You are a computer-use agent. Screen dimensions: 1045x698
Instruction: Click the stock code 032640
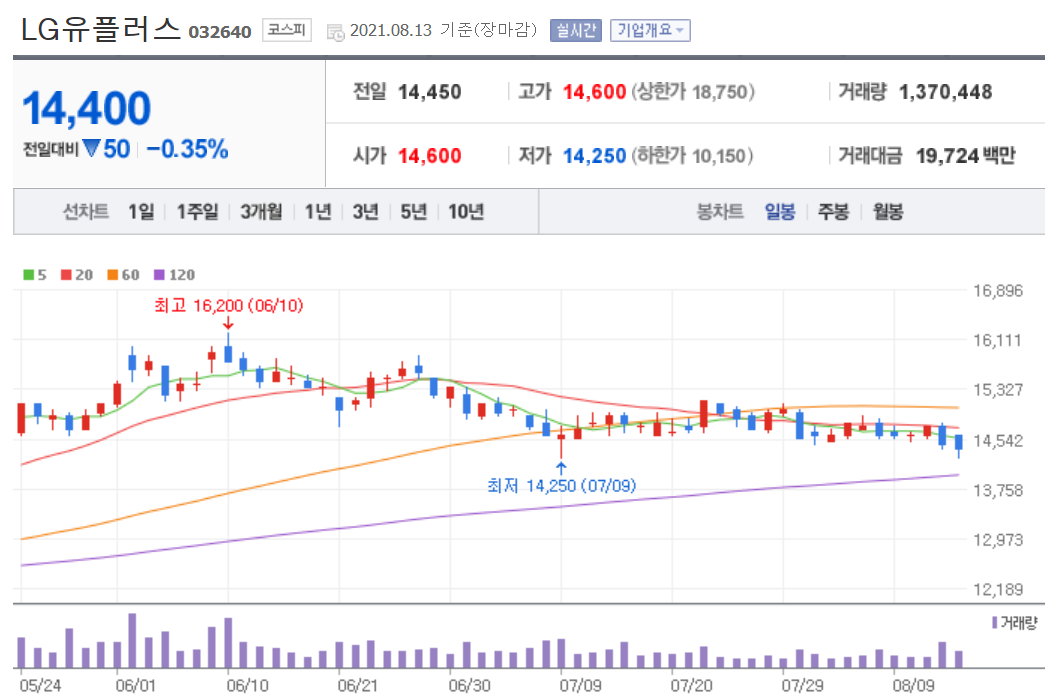220,32
